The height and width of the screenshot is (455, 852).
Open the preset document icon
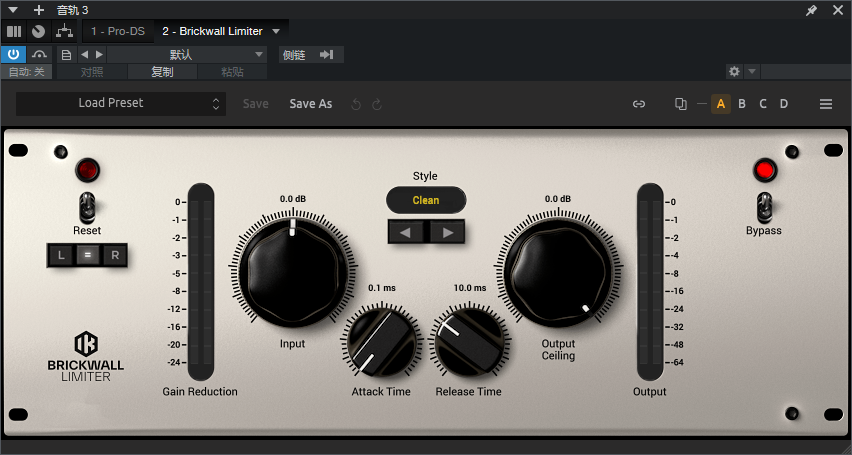coord(66,55)
